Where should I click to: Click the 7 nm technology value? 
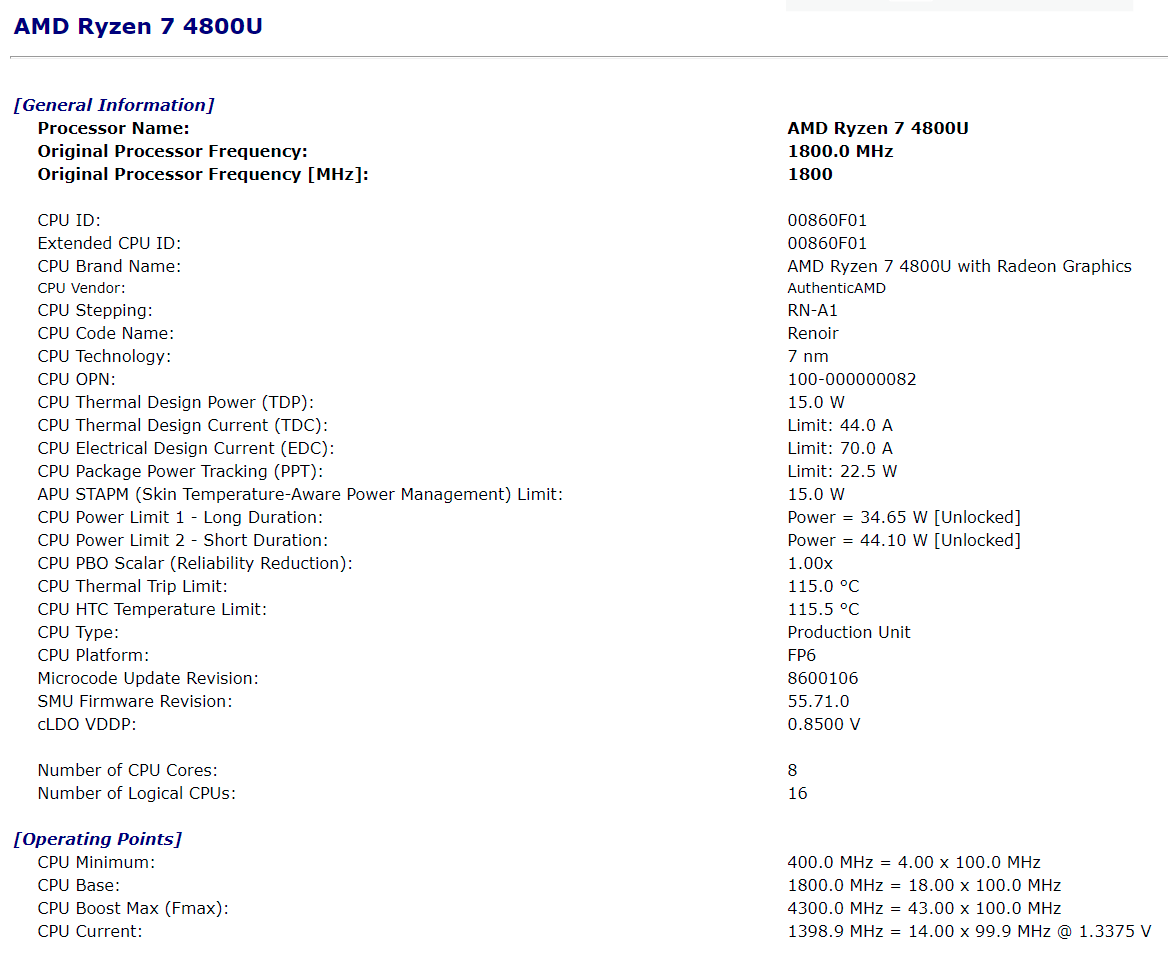pos(807,357)
